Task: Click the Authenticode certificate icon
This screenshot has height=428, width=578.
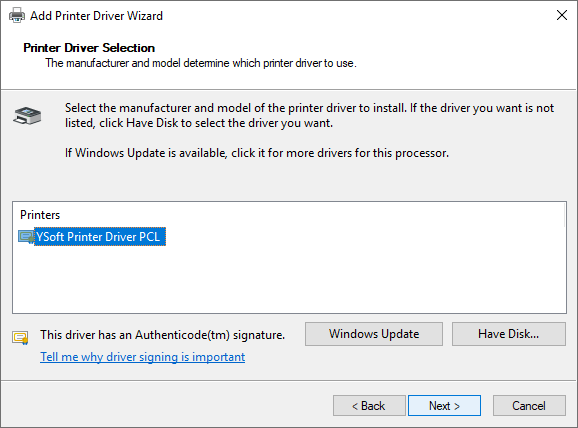Action: [20, 337]
